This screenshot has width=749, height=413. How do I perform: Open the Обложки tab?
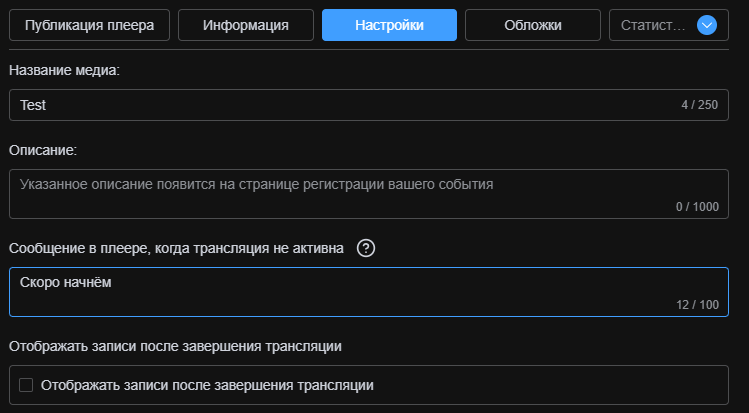point(533,25)
